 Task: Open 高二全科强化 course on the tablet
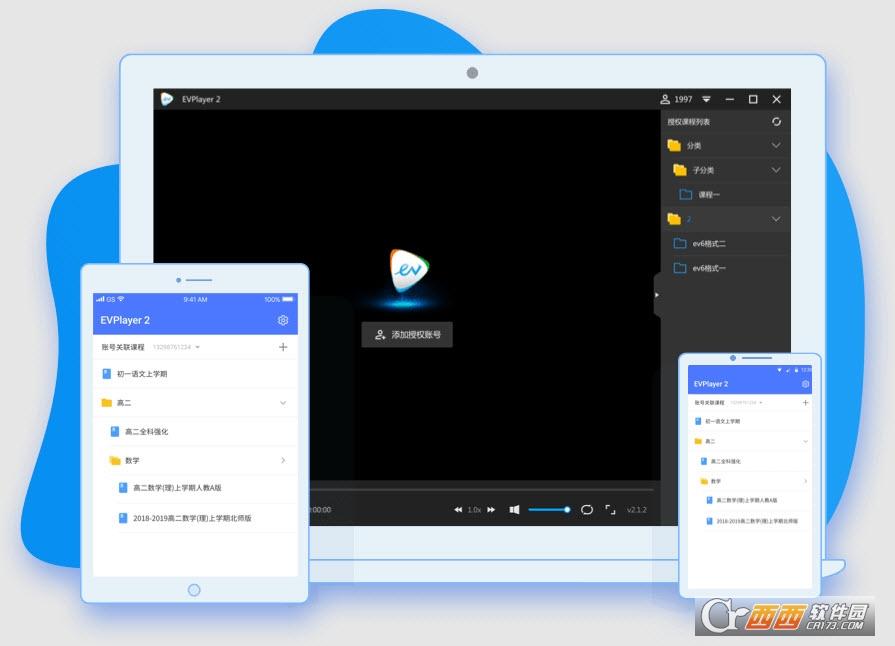(x=195, y=431)
